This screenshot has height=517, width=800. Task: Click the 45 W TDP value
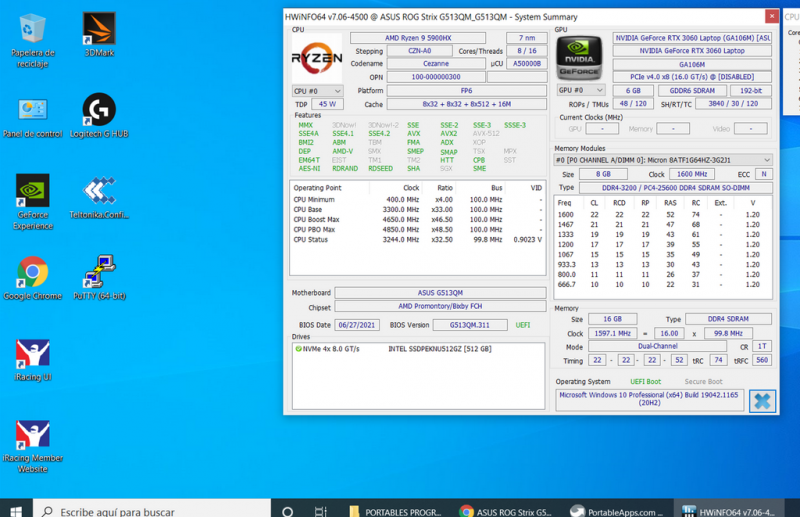click(327, 104)
